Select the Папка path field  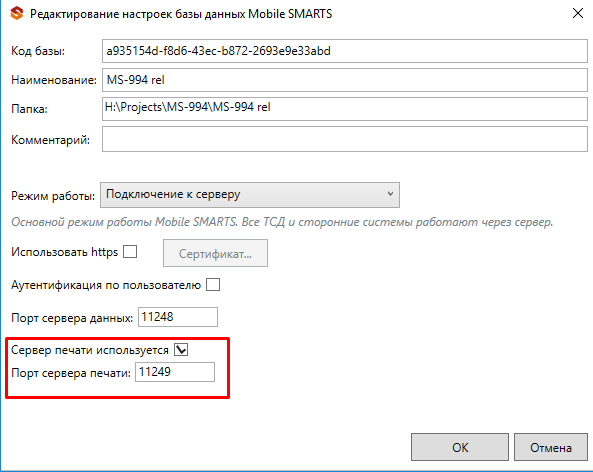[345, 109]
